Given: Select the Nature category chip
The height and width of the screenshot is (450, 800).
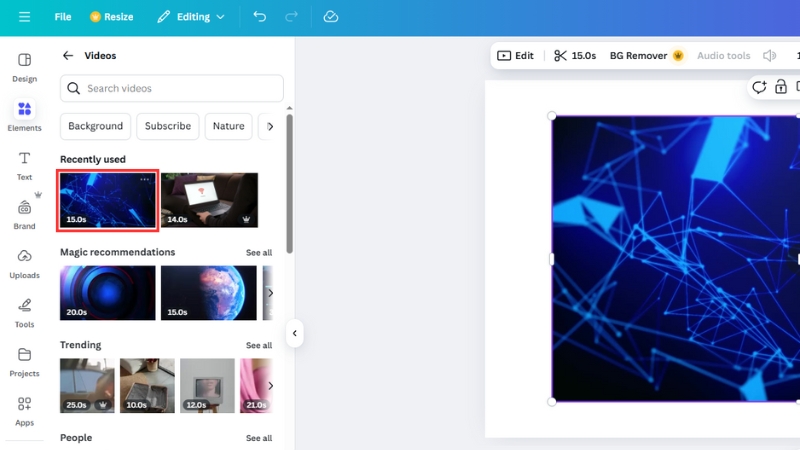Looking at the screenshot, I should tap(228, 126).
